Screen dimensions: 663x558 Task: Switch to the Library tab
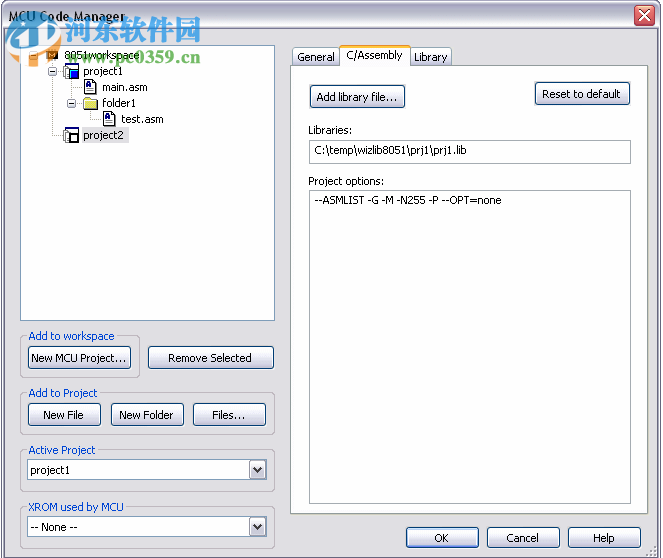click(430, 57)
